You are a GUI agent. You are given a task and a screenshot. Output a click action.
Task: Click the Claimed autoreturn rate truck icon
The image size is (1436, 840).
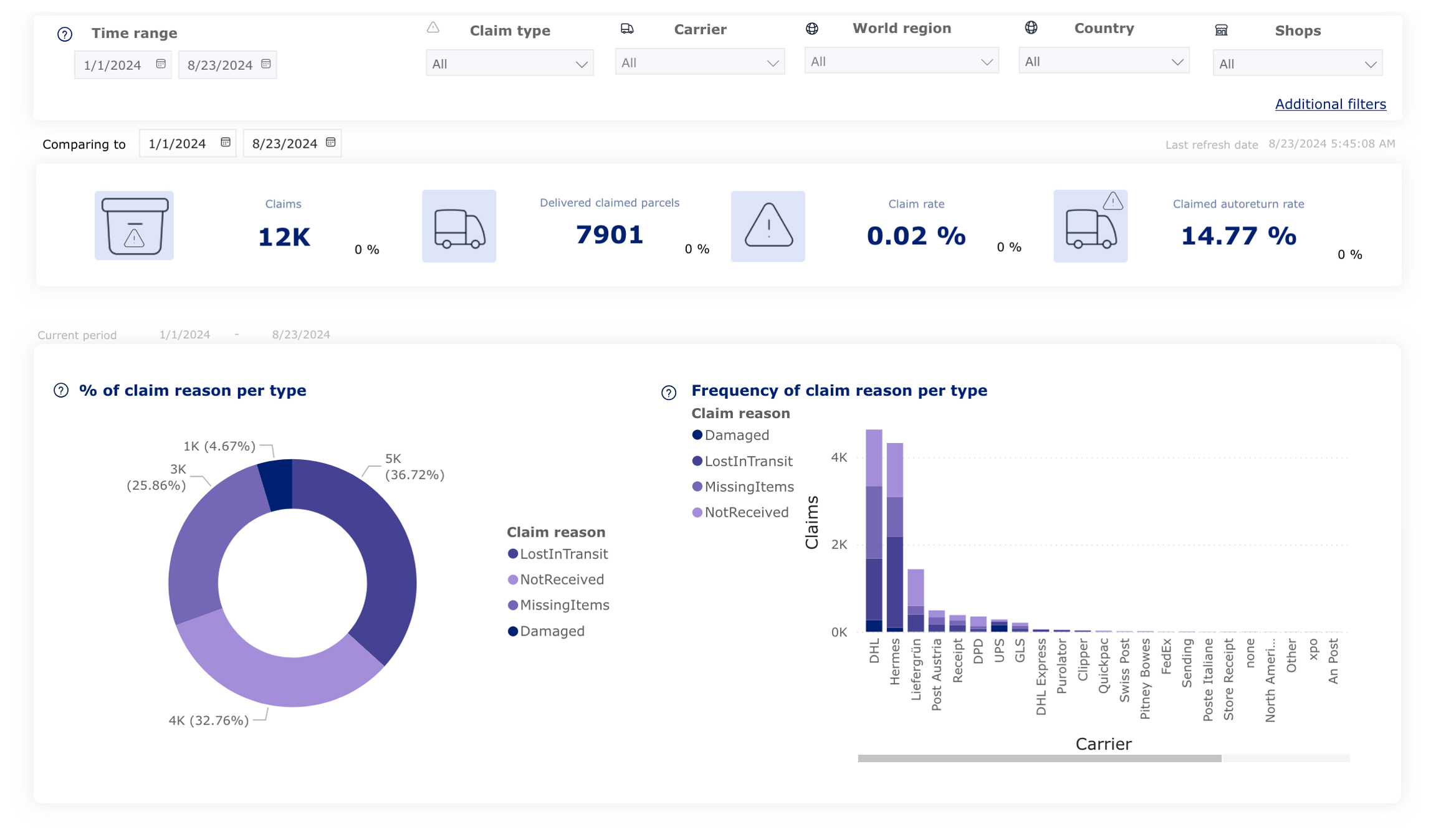(x=1090, y=227)
